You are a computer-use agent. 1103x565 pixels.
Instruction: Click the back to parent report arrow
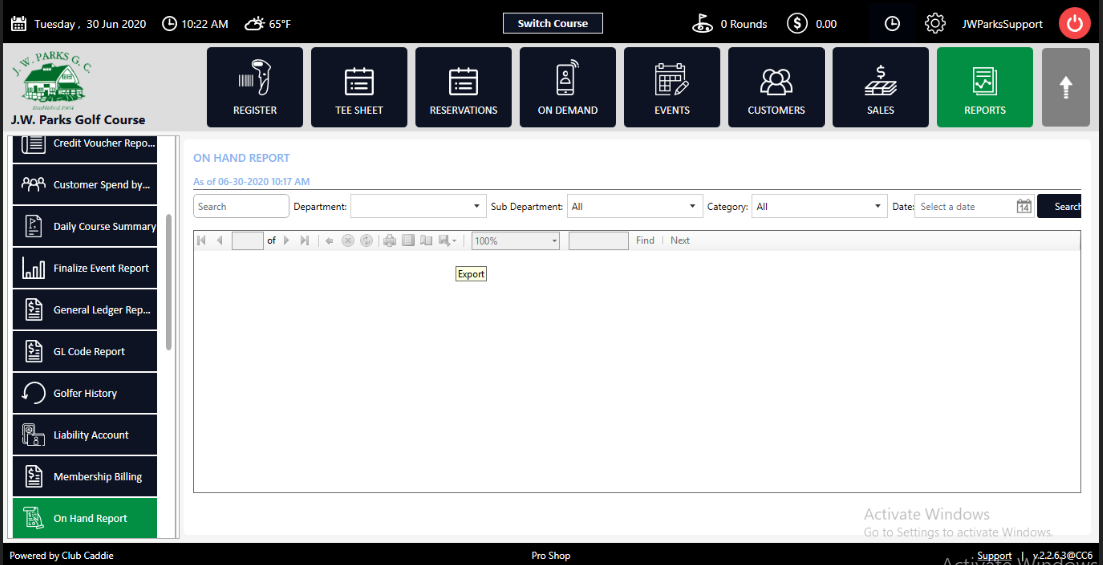(329, 241)
